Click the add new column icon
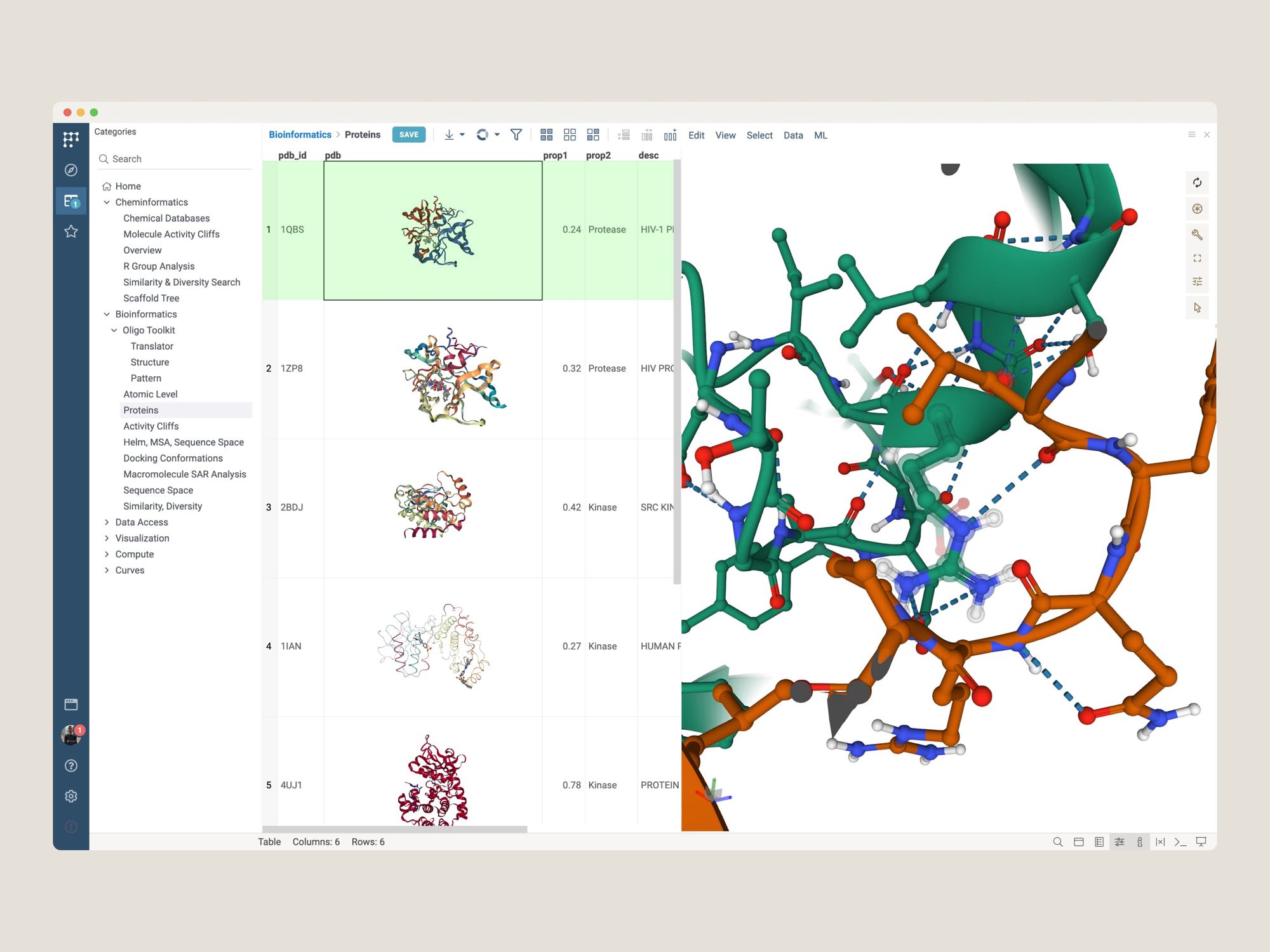This screenshot has height=952, width=1270. click(670, 135)
